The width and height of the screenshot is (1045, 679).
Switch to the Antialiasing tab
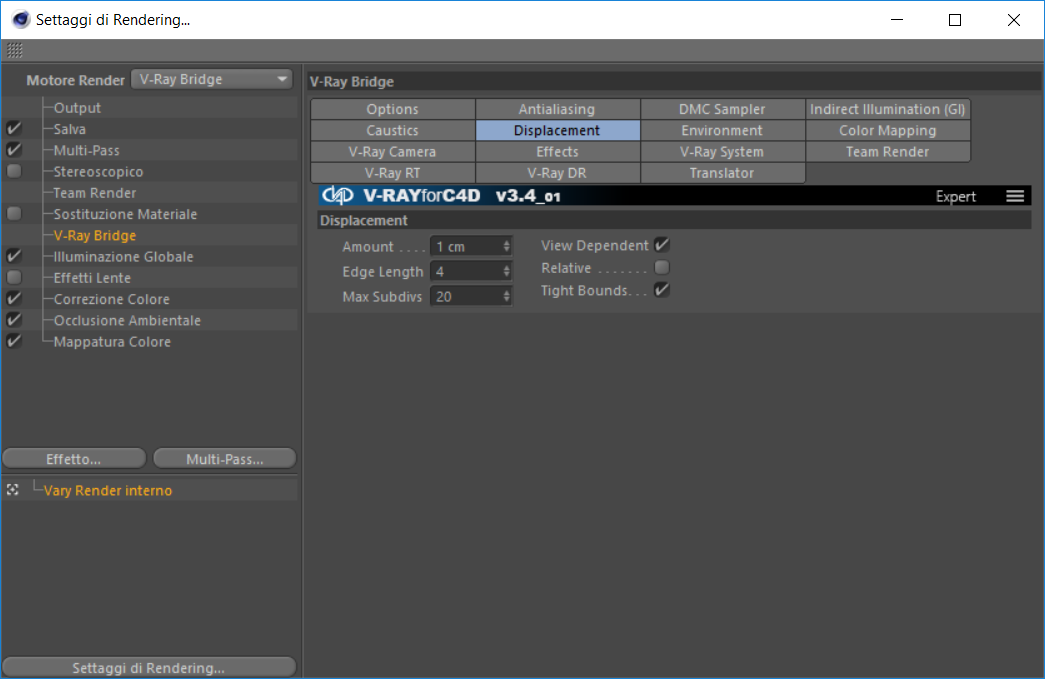557,109
